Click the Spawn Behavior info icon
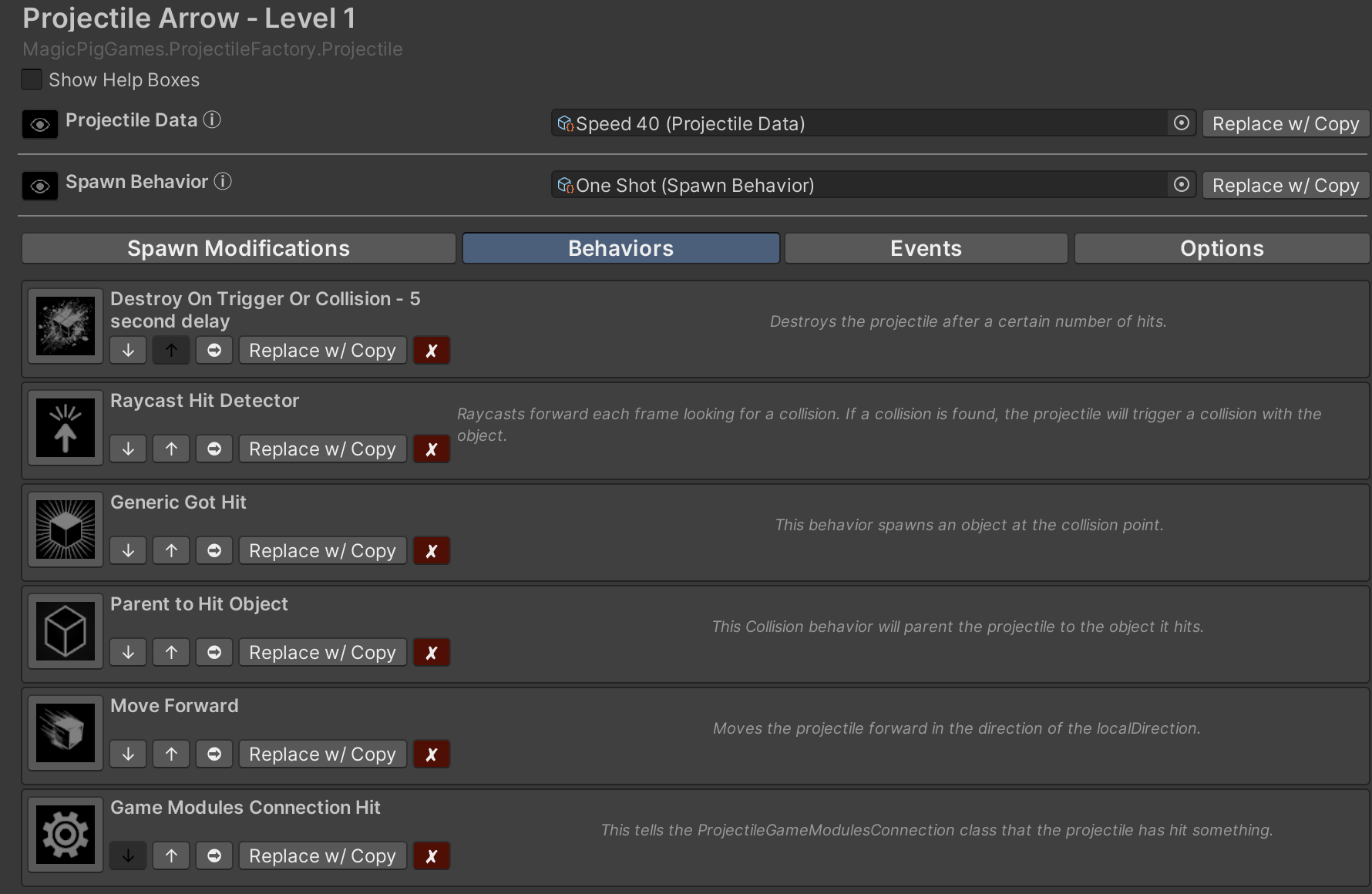The width and height of the screenshot is (1372, 894). pyautogui.click(x=223, y=182)
